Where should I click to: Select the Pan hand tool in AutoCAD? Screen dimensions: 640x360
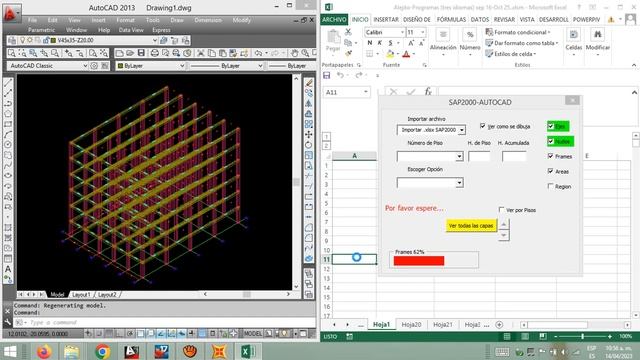pos(294,53)
